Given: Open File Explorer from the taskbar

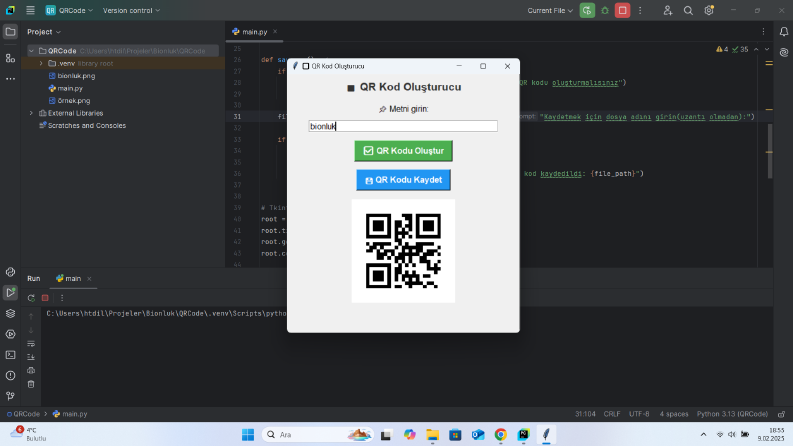Looking at the screenshot, I should coord(432,434).
